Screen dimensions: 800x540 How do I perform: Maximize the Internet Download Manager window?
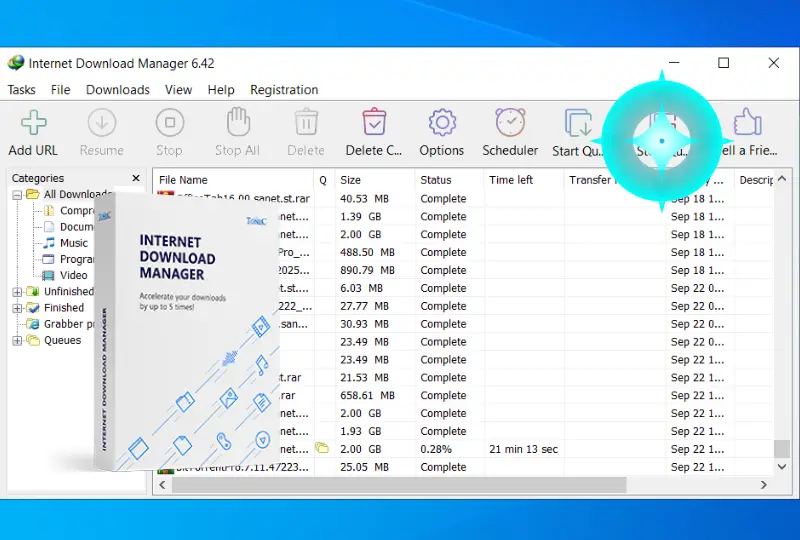tap(723, 63)
